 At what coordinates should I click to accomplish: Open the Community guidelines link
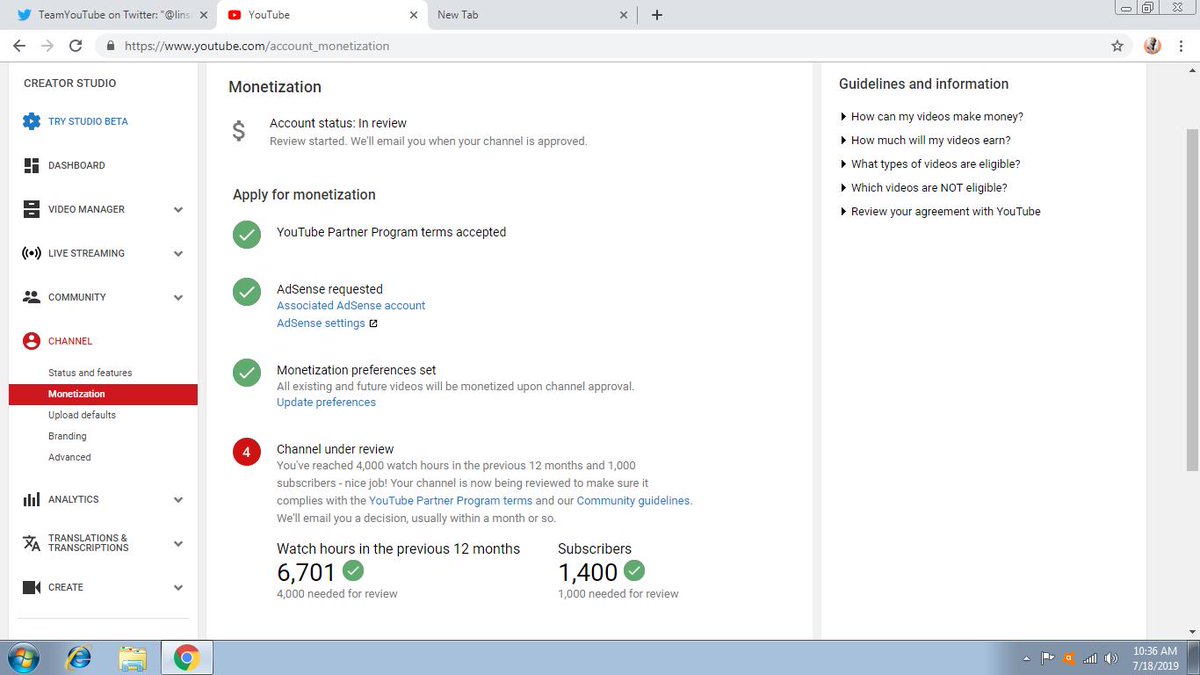633,500
